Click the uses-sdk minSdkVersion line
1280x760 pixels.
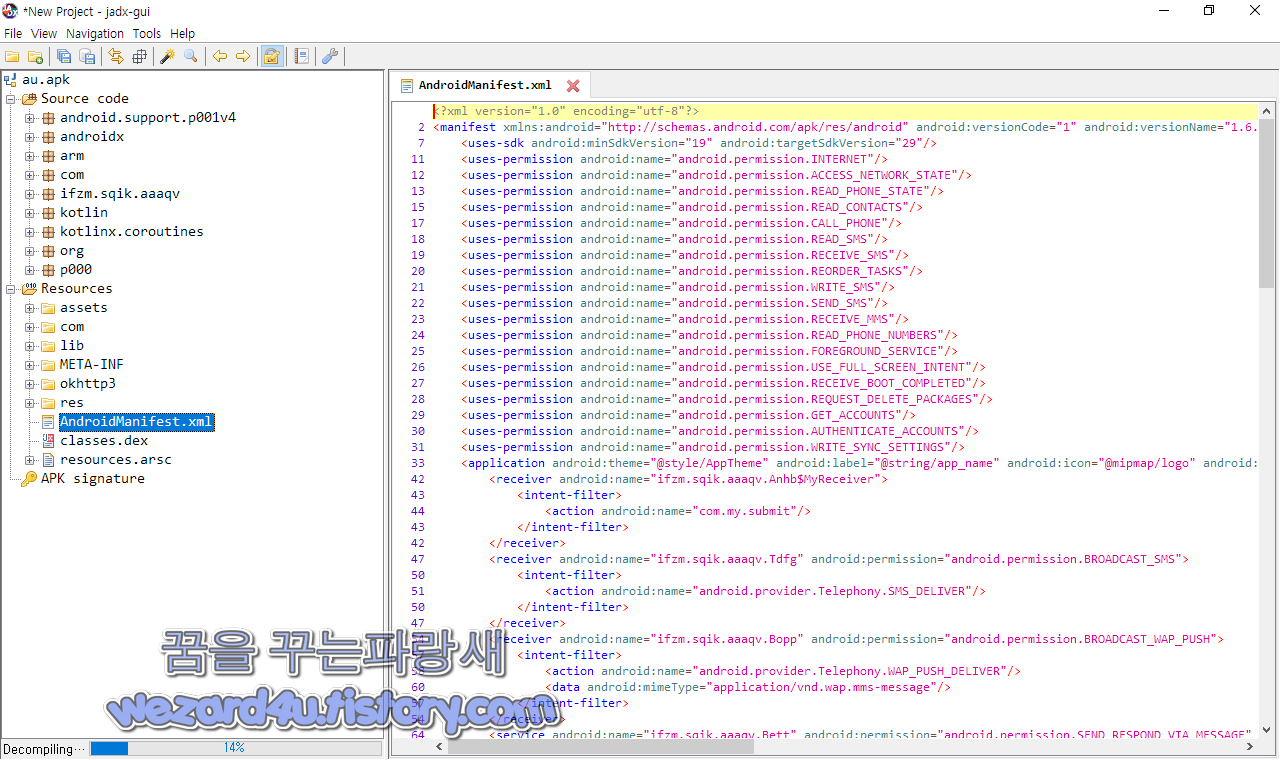point(699,143)
